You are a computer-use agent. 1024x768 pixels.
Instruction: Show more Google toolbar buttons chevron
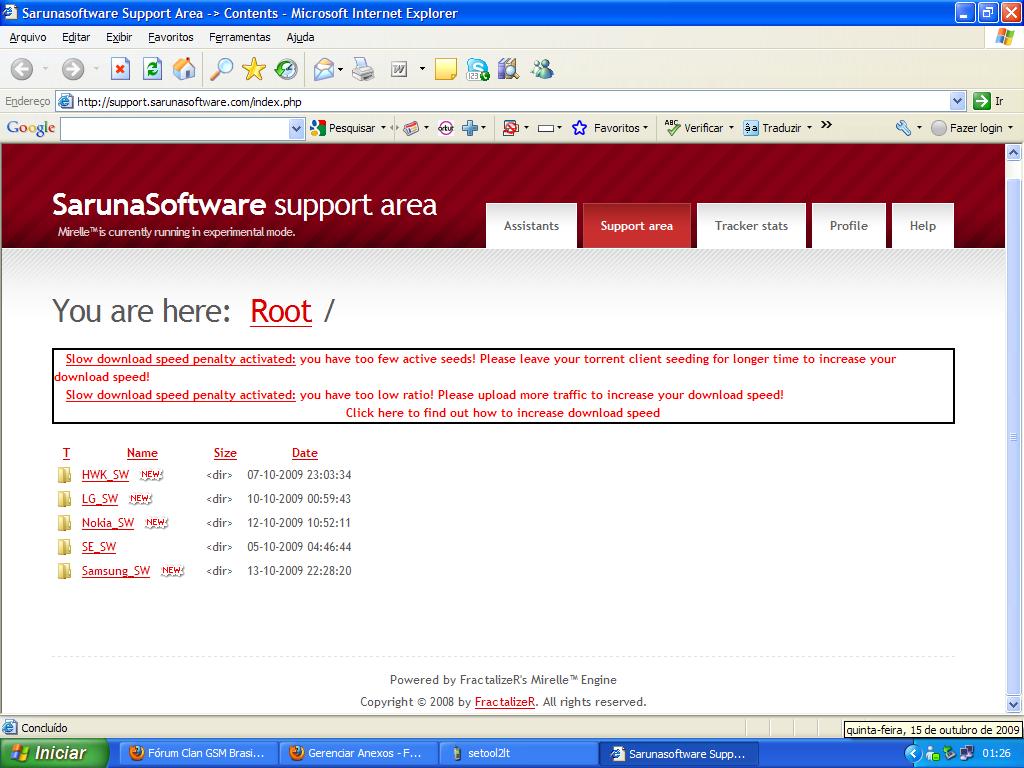click(x=827, y=125)
